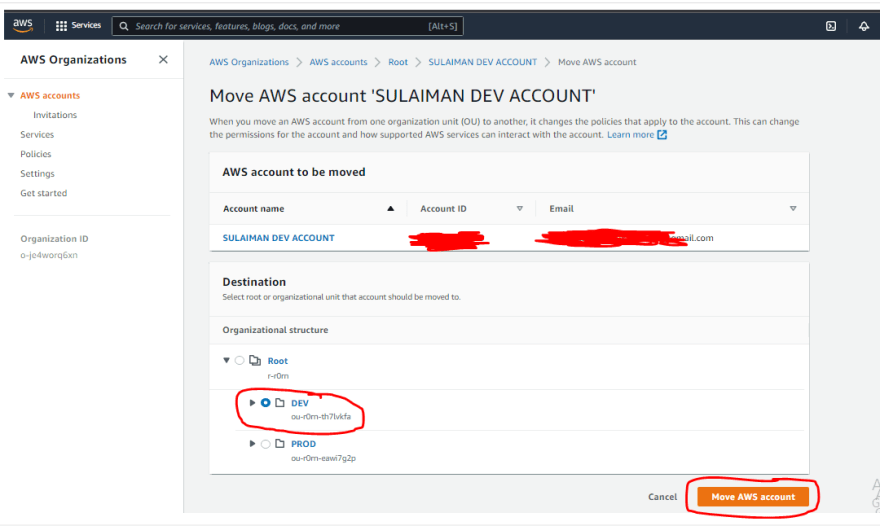
Task: Click the Cancel button
Action: point(662,497)
